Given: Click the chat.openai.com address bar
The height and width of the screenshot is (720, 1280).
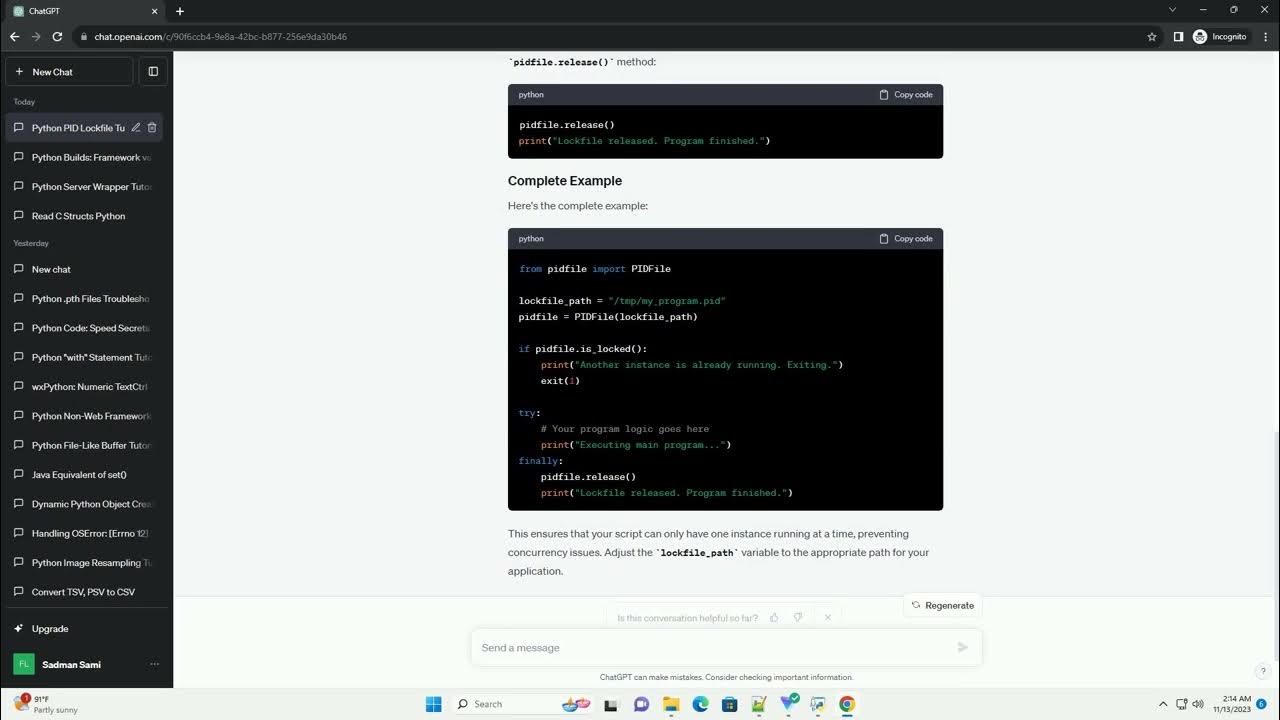Looking at the screenshot, I should [x=220, y=37].
